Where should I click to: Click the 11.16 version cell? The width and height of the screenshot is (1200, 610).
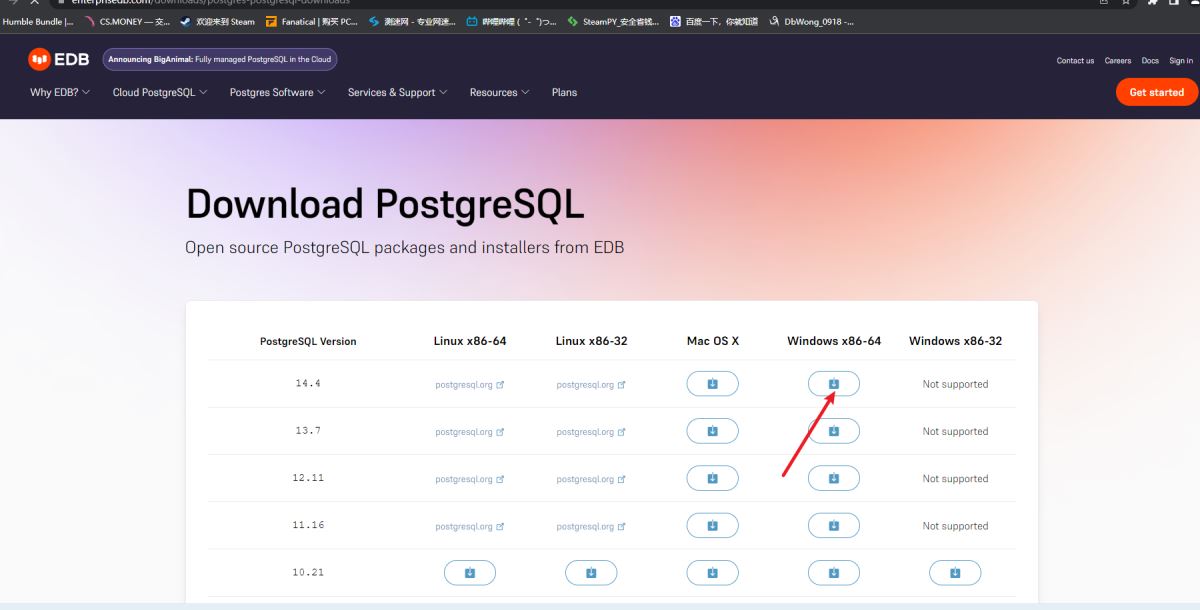(x=308, y=525)
